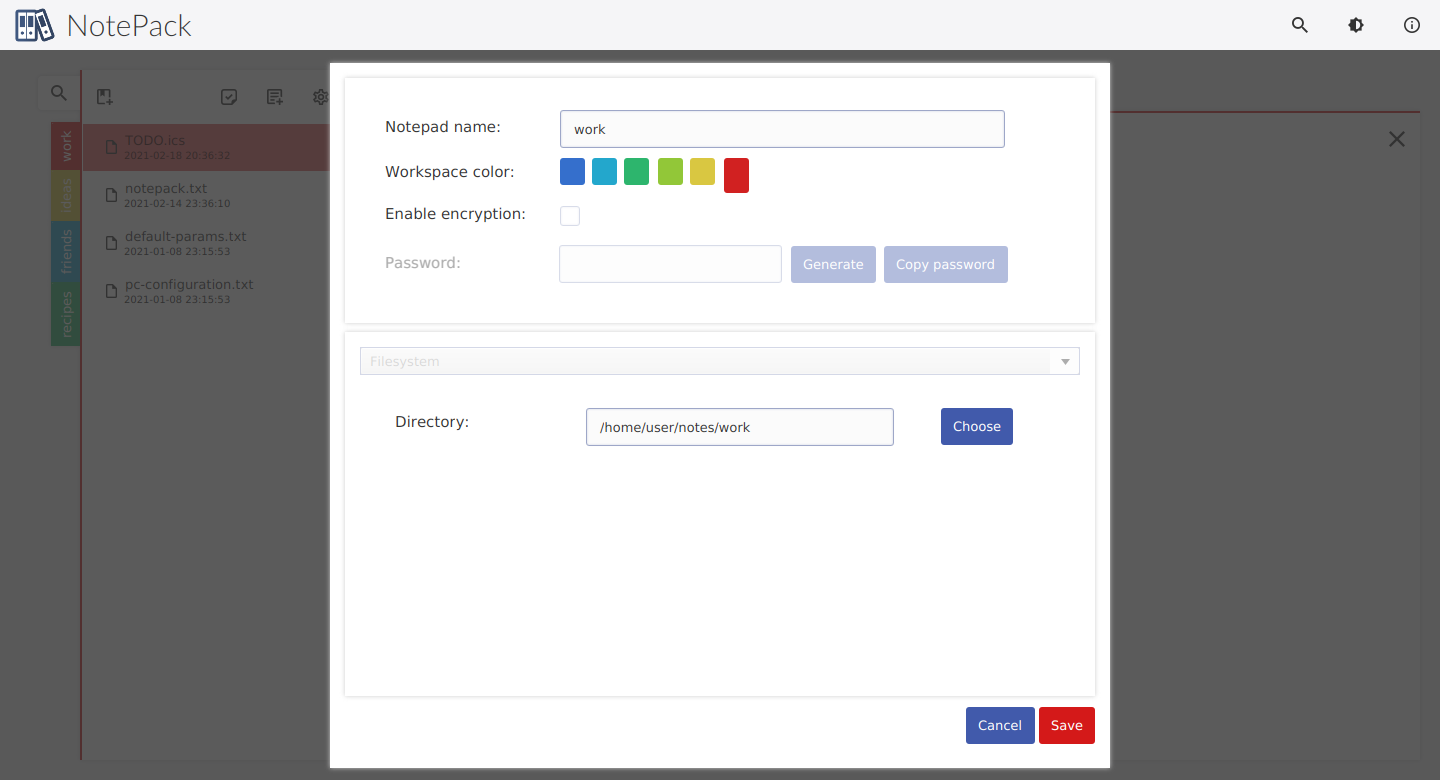Click the Password input field
This screenshot has height=780, width=1440.
(670, 264)
